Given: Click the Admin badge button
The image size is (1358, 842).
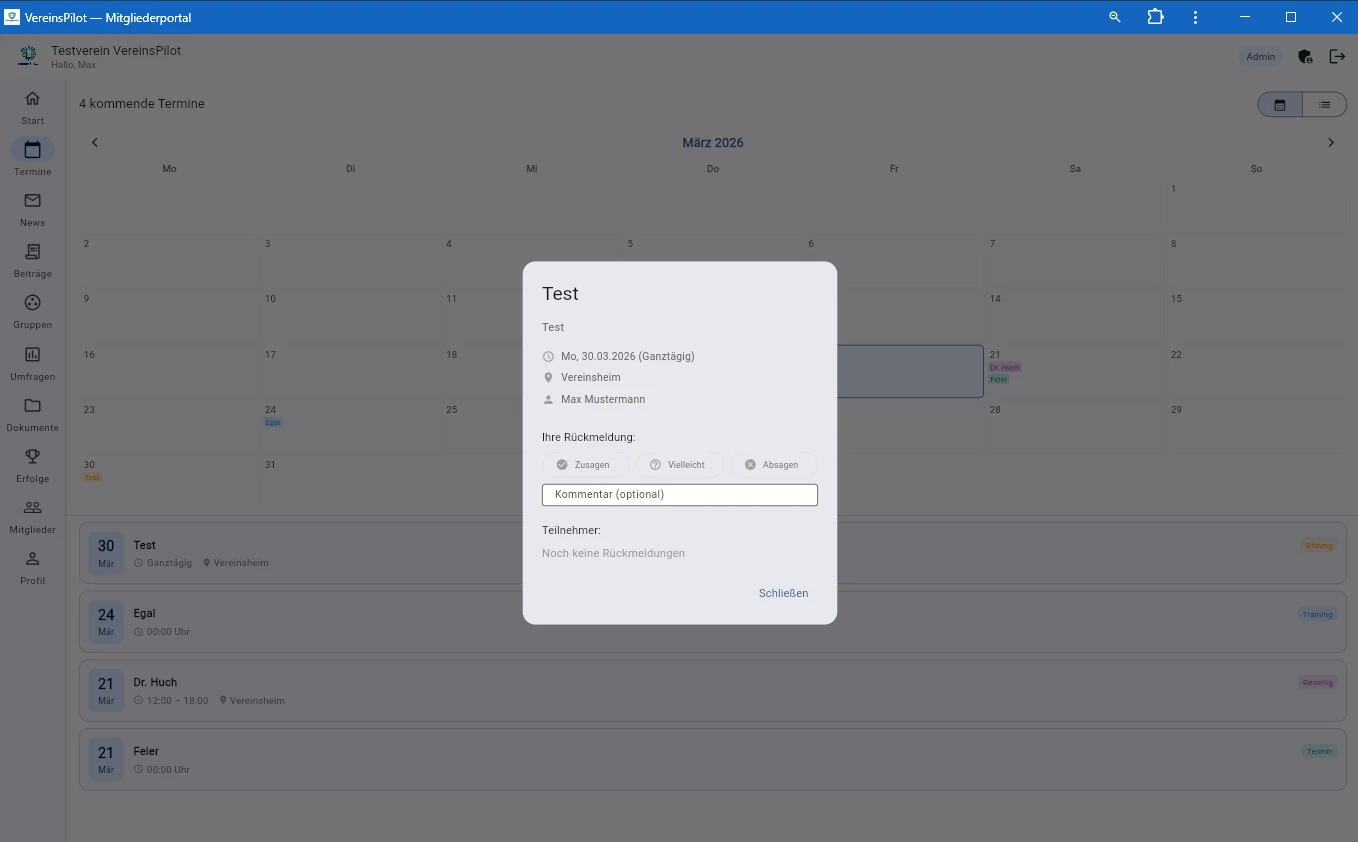Looking at the screenshot, I should 1260,57.
